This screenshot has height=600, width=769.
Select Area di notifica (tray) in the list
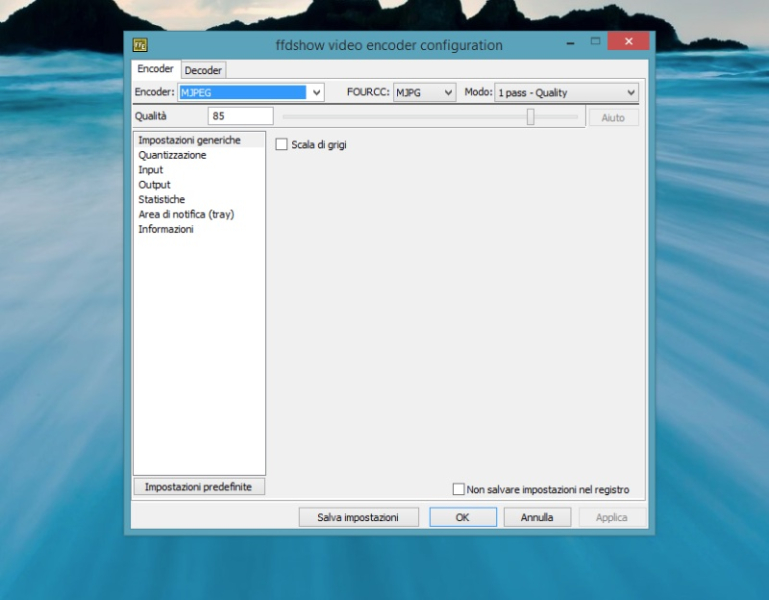(x=186, y=215)
